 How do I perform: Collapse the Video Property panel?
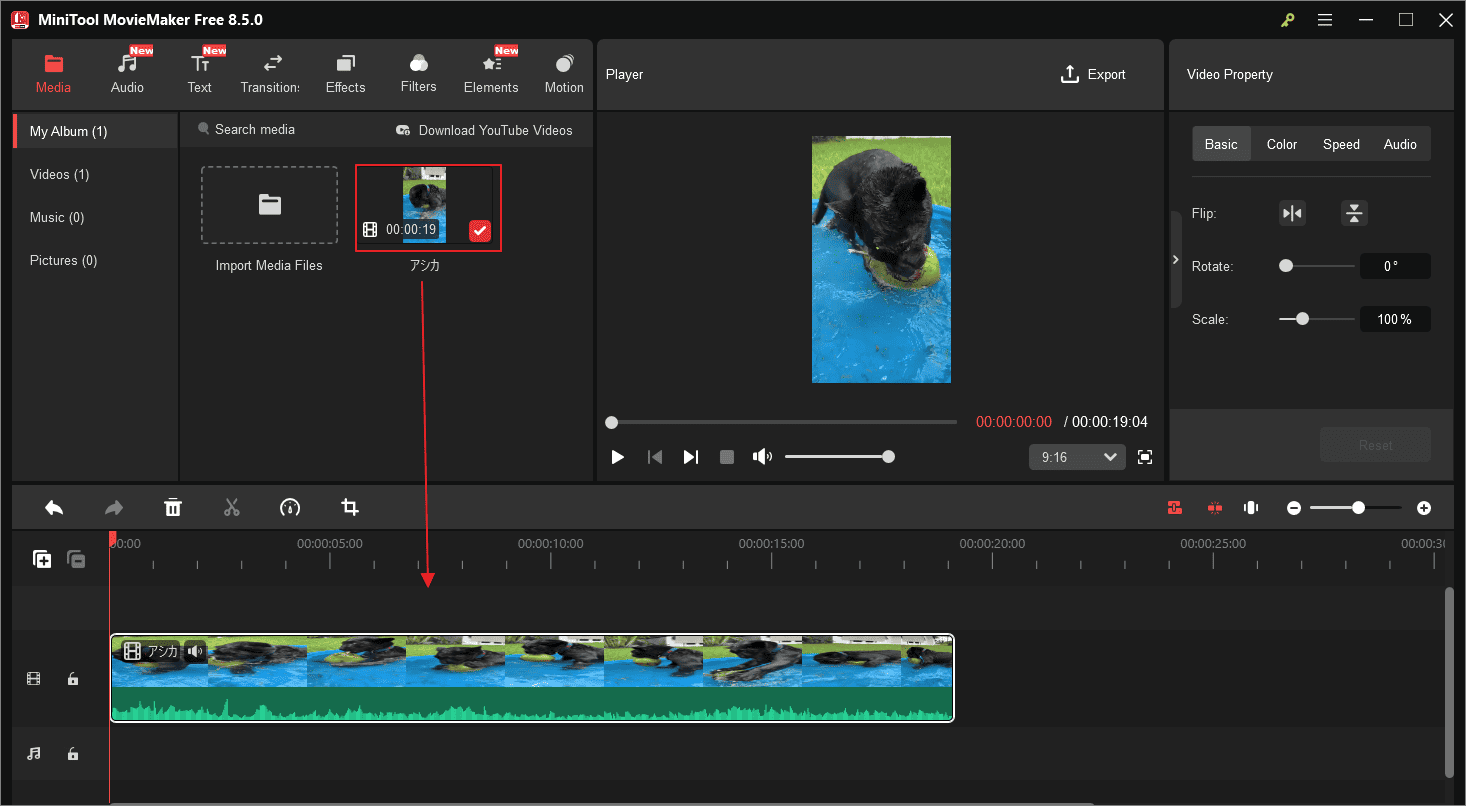point(1176,258)
